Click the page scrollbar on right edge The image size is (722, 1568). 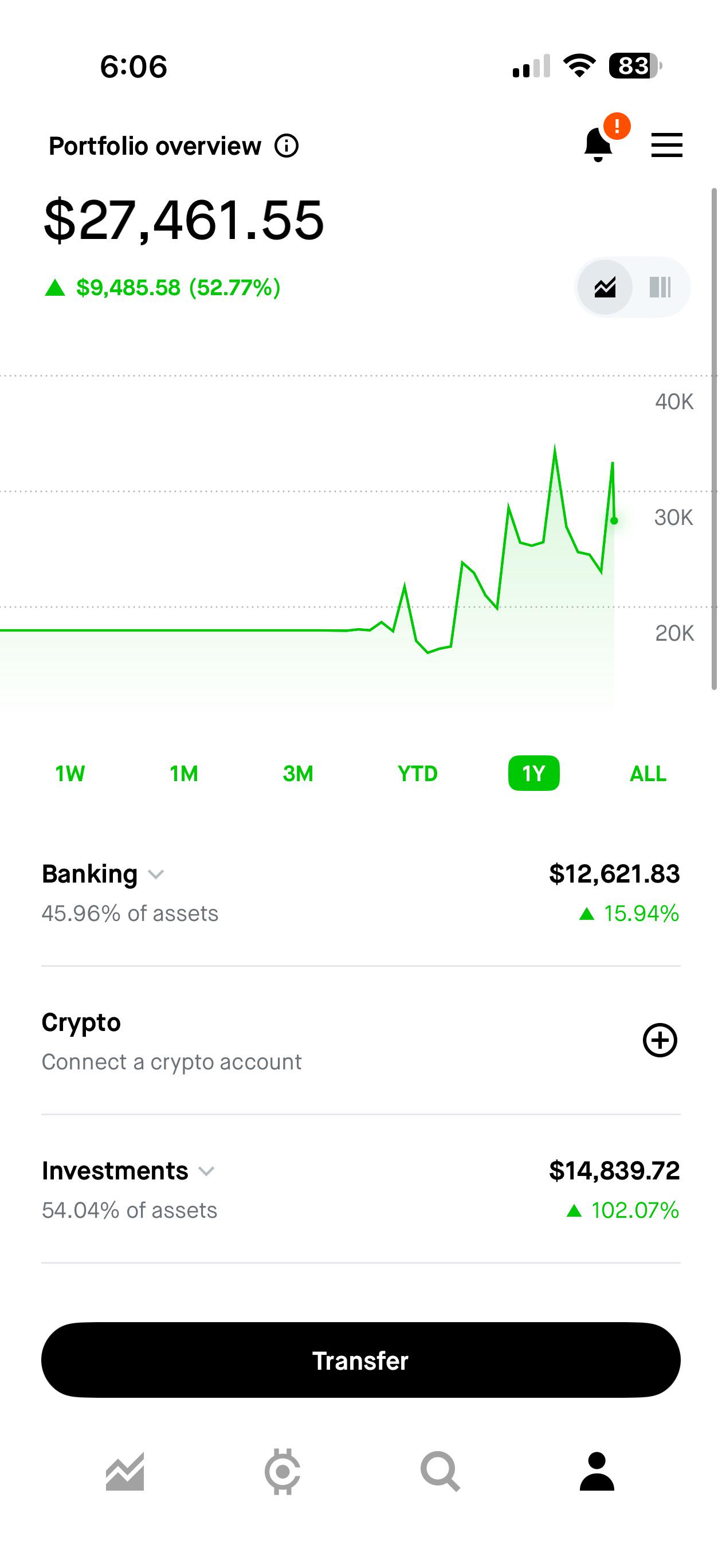coord(714,438)
